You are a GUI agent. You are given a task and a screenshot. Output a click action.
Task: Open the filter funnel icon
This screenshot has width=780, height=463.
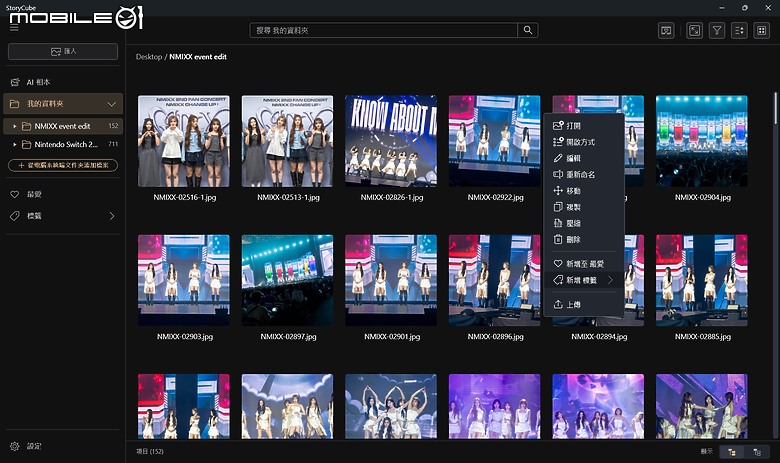pyautogui.click(x=717, y=31)
